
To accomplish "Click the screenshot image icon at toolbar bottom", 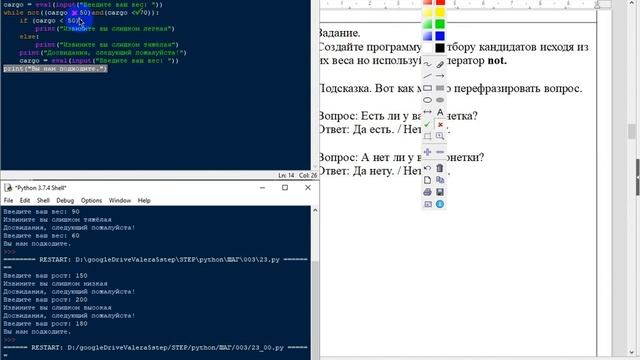I will tap(427, 204).
